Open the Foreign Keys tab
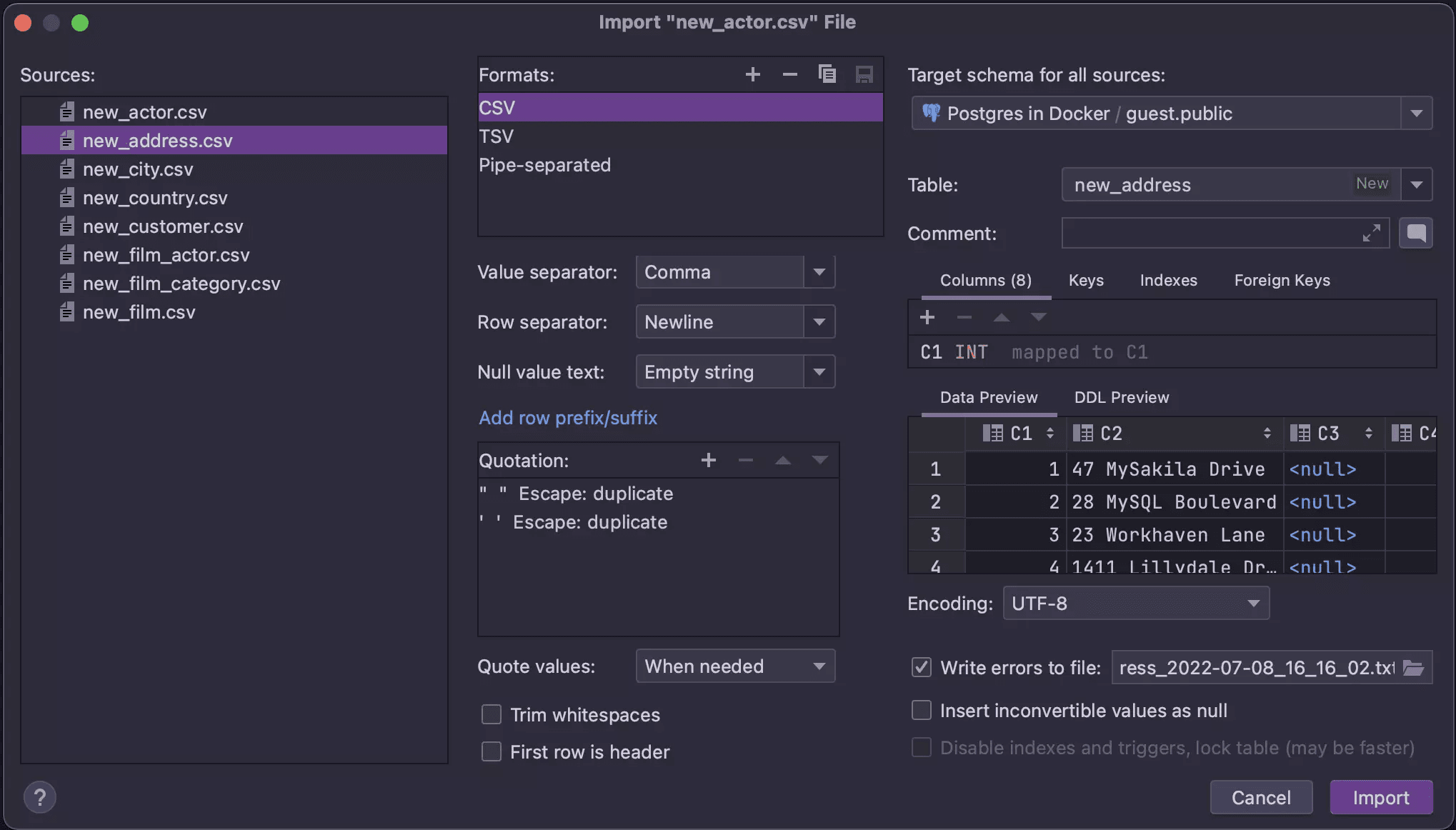1456x830 pixels. click(x=1282, y=280)
